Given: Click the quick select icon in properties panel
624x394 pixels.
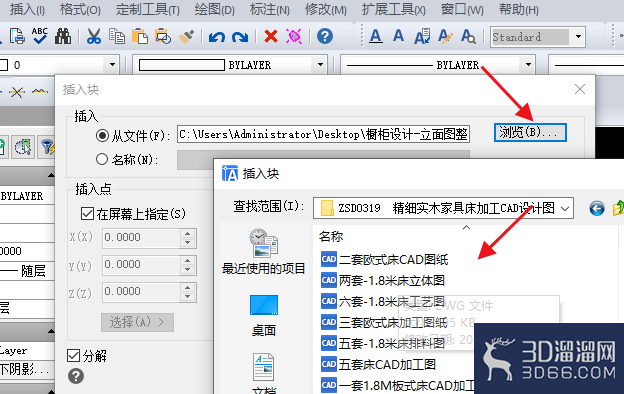Looking at the screenshot, I should pyautogui.click(x=23, y=147).
